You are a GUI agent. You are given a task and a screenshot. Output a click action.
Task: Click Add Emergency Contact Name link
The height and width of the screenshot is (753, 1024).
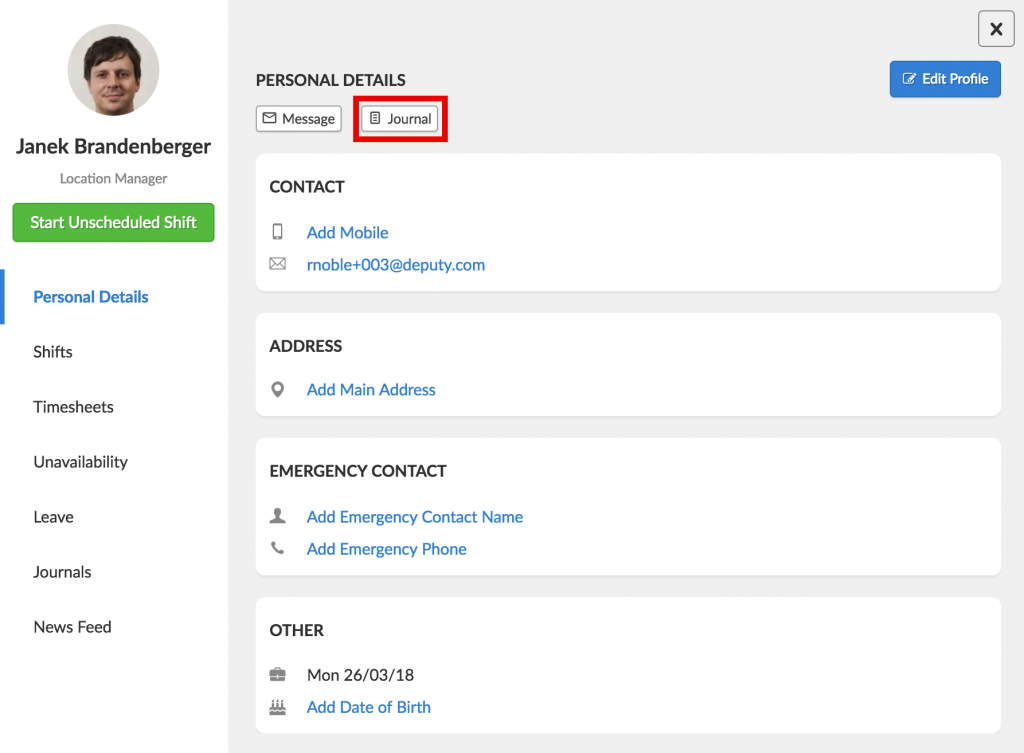pyautogui.click(x=414, y=517)
